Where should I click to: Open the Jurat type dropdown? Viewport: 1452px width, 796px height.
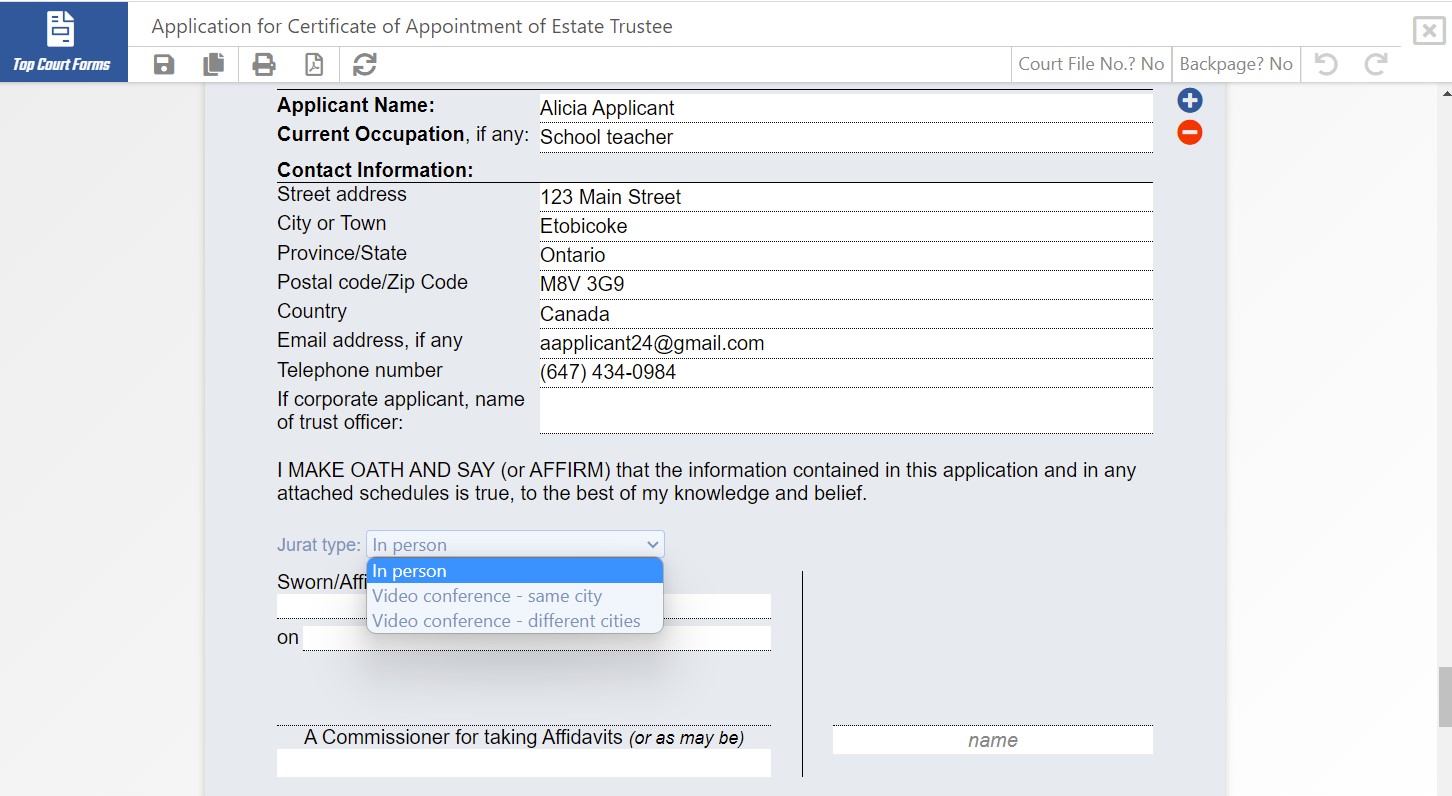[x=515, y=545]
